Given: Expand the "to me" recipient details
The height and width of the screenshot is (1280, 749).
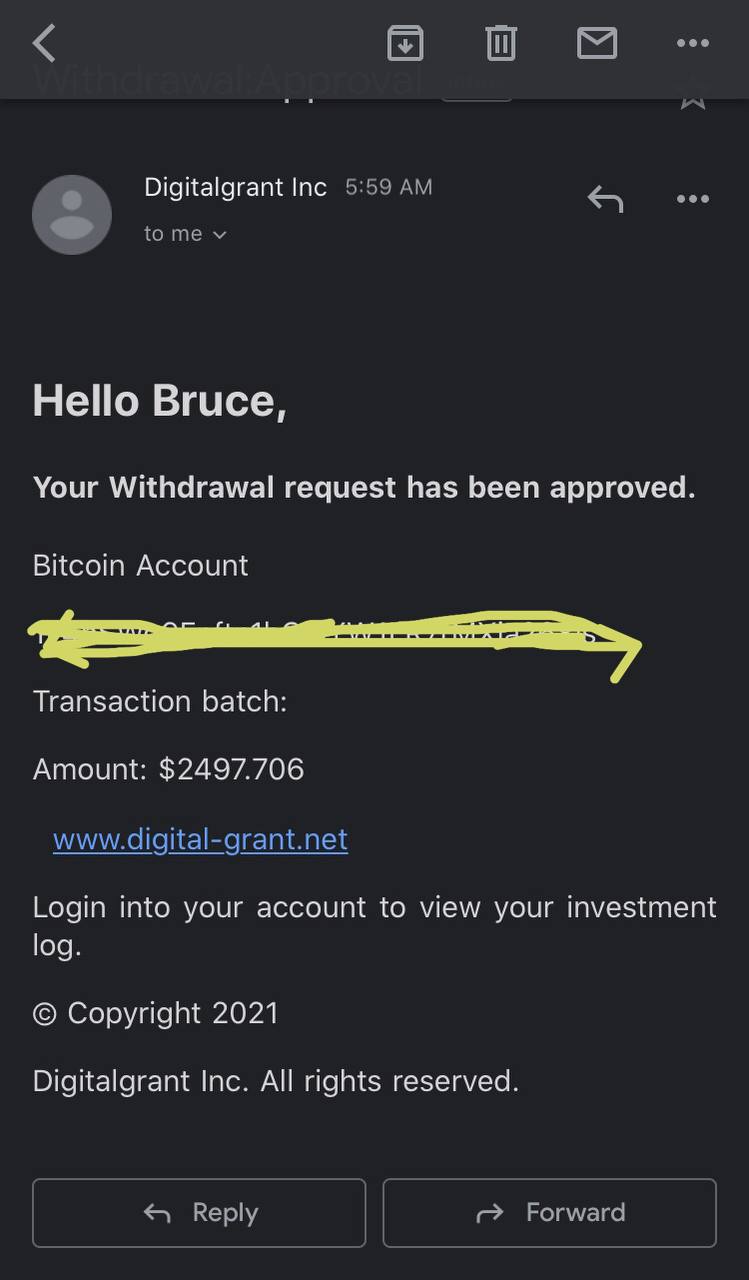Looking at the screenshot, I should click(x=186, y=234).
